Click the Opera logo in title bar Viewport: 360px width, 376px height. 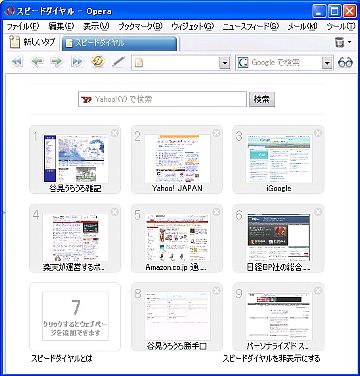[9, 11]
